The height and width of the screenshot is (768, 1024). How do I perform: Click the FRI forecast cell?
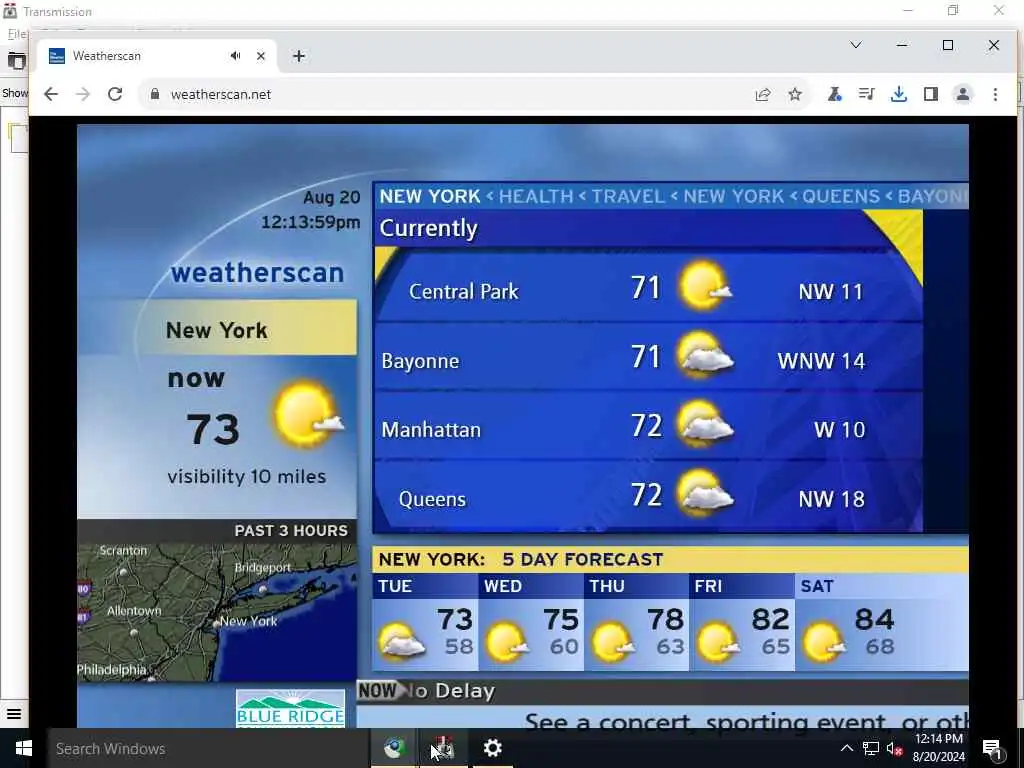(x=743, y=622)
